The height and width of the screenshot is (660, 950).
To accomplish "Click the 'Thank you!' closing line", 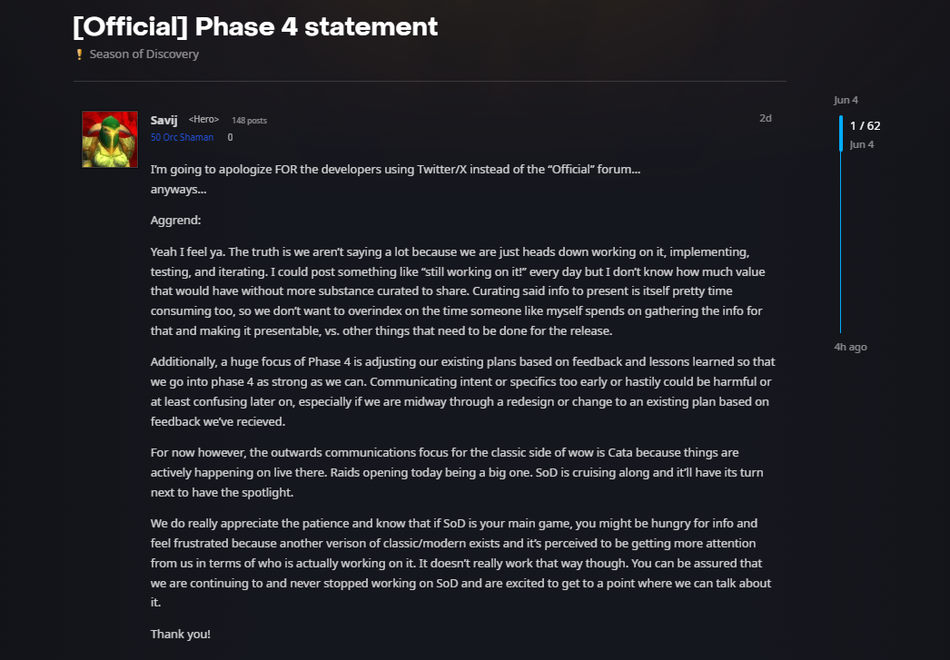I will (180, 634).
